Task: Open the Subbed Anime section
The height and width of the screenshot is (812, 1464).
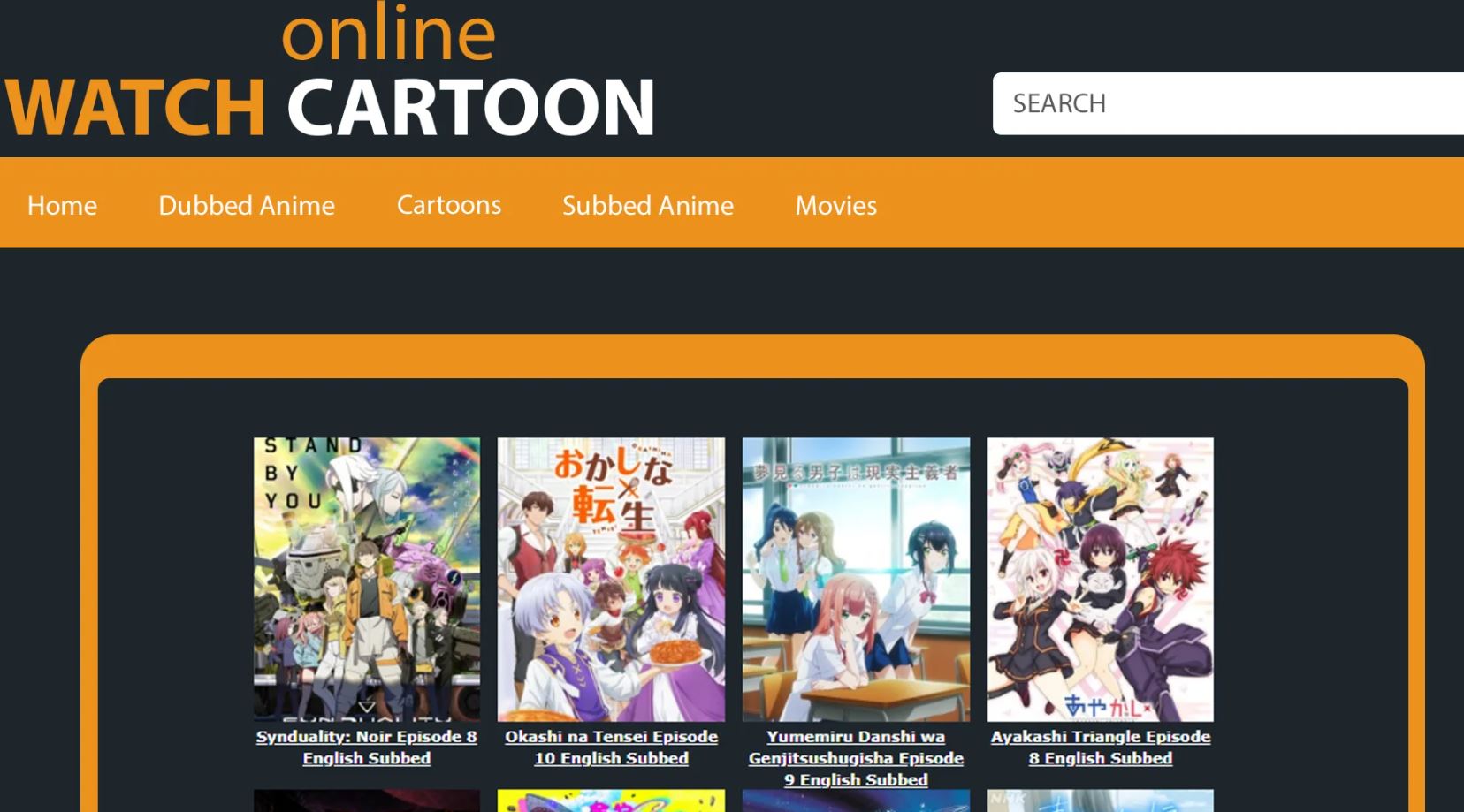Action: tap(647, 205)
